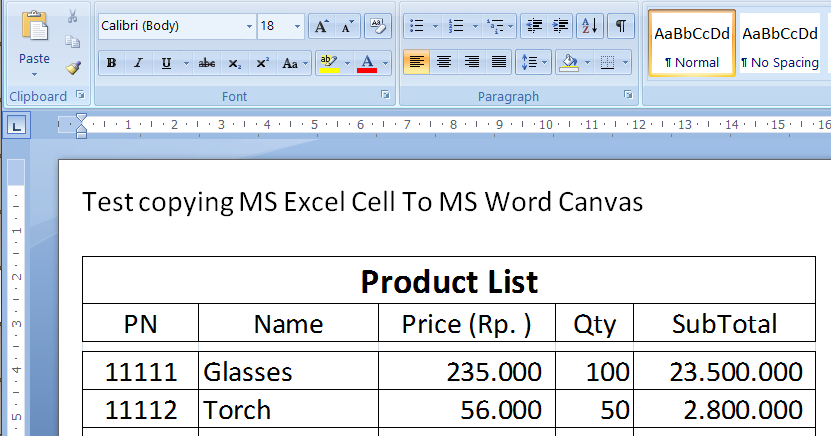The width and height of the screenshot is (831, 436).
Task: Click the Sort A-Z icon
Action: point(589,26)
